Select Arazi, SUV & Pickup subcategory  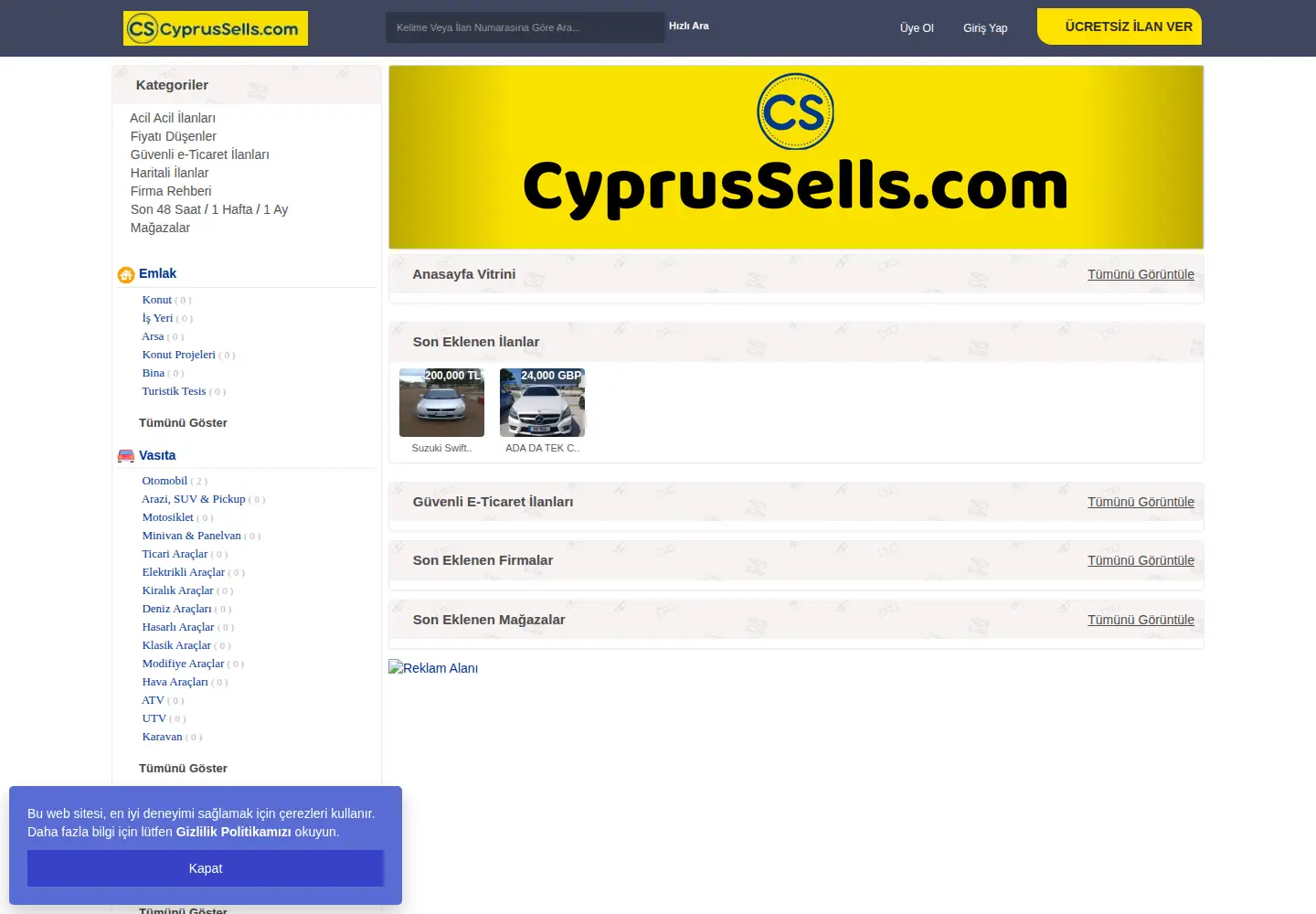tap(194, 499)
